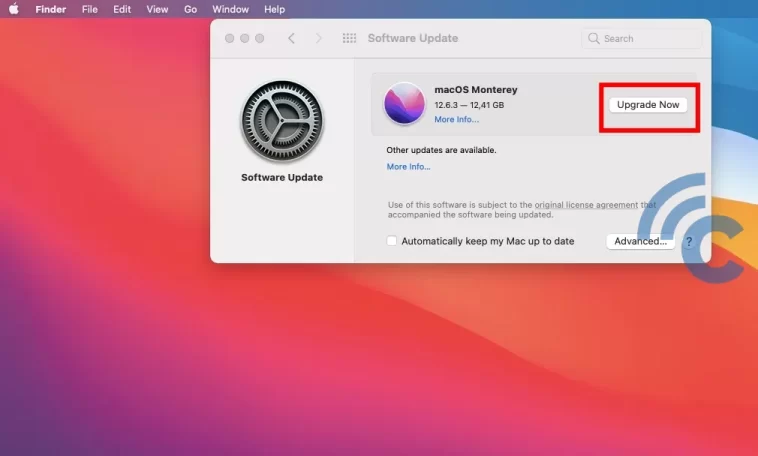The height and width of the screenshot is (456, 758).
Task: Go back with the left chevron
Action: tap(291, 38)
